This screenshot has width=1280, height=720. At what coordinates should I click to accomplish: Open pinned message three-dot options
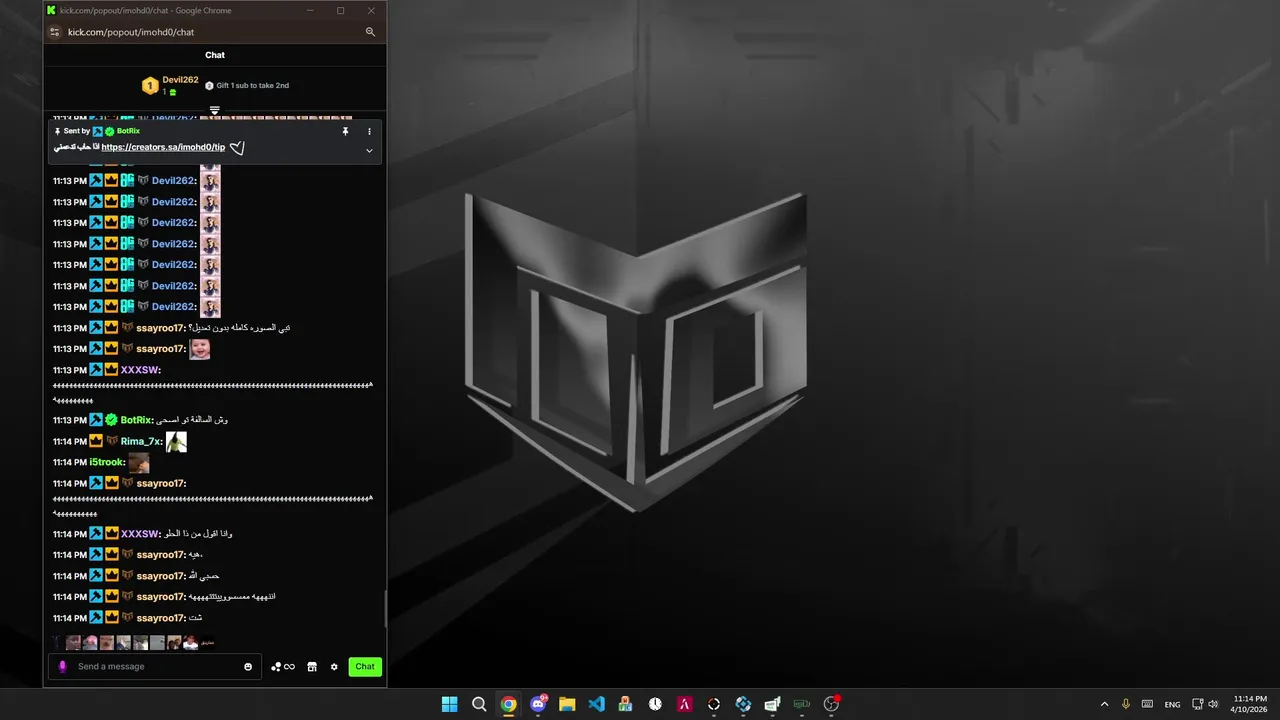tap(369, 131)
